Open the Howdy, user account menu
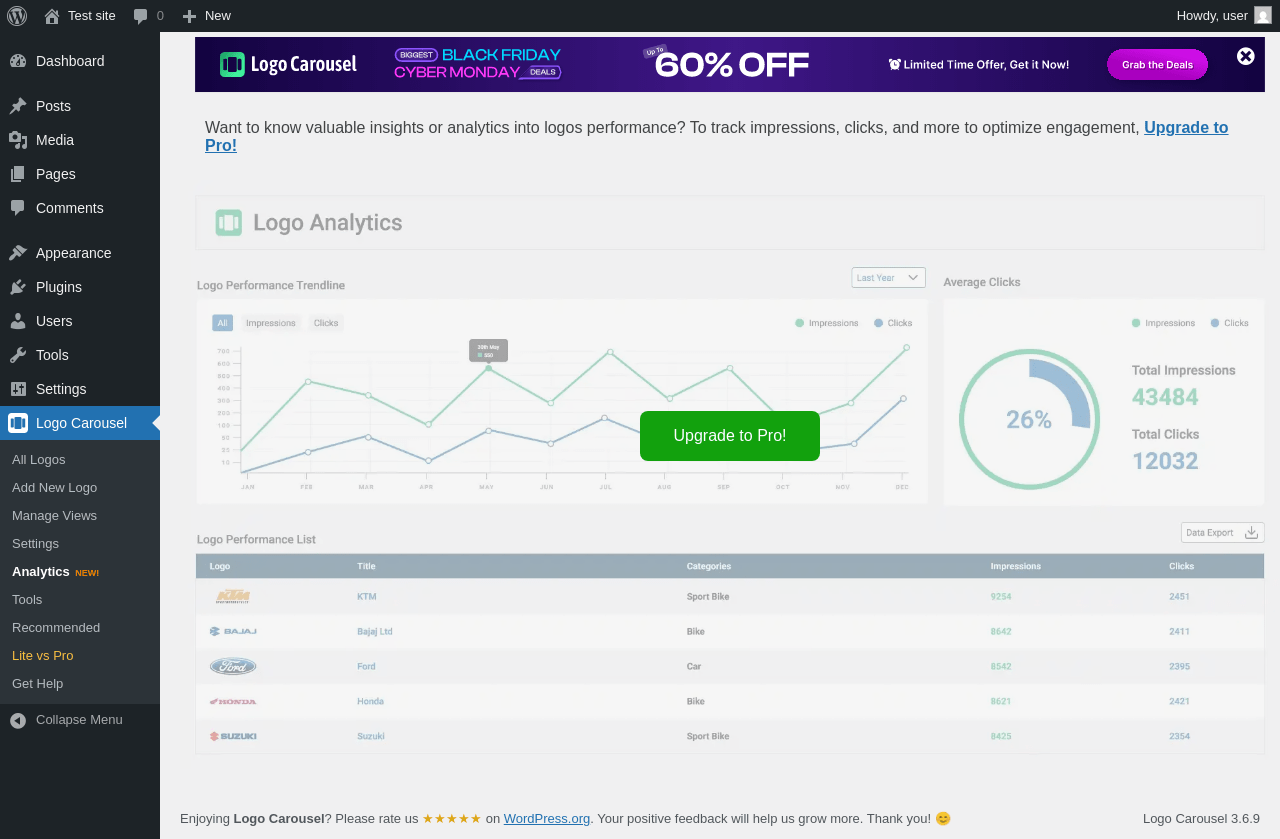The width and height of the screenshot is (1280, 839). click(1224, 15)
